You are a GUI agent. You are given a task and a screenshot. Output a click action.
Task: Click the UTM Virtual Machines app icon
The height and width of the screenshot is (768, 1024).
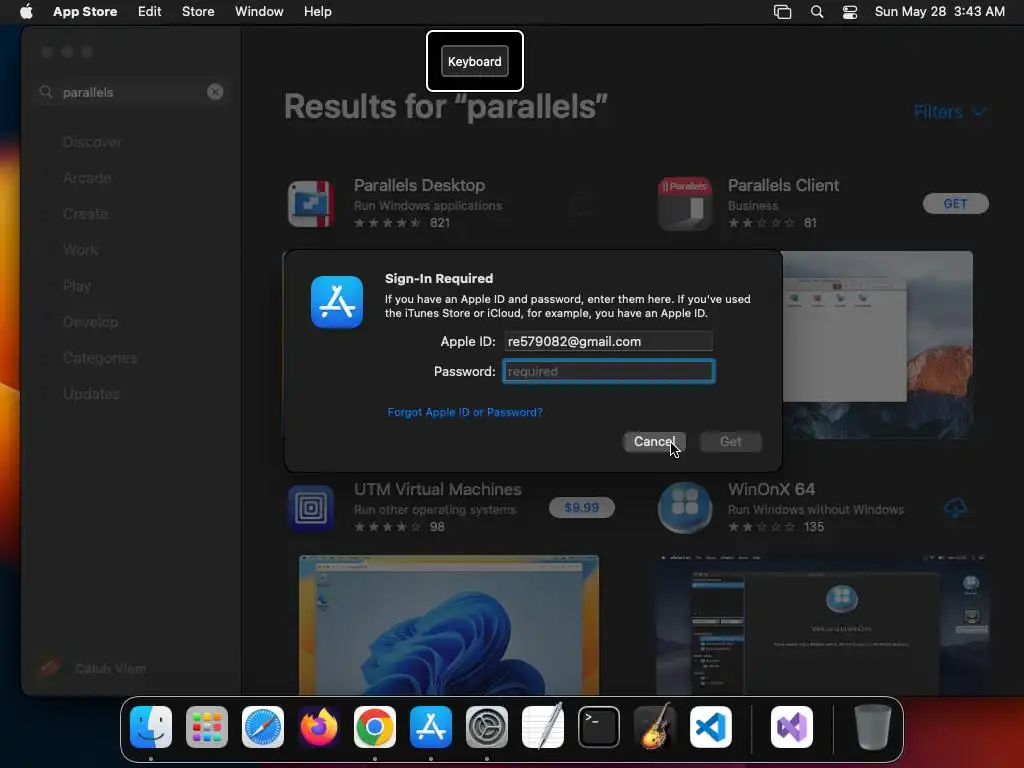(311, 508)
